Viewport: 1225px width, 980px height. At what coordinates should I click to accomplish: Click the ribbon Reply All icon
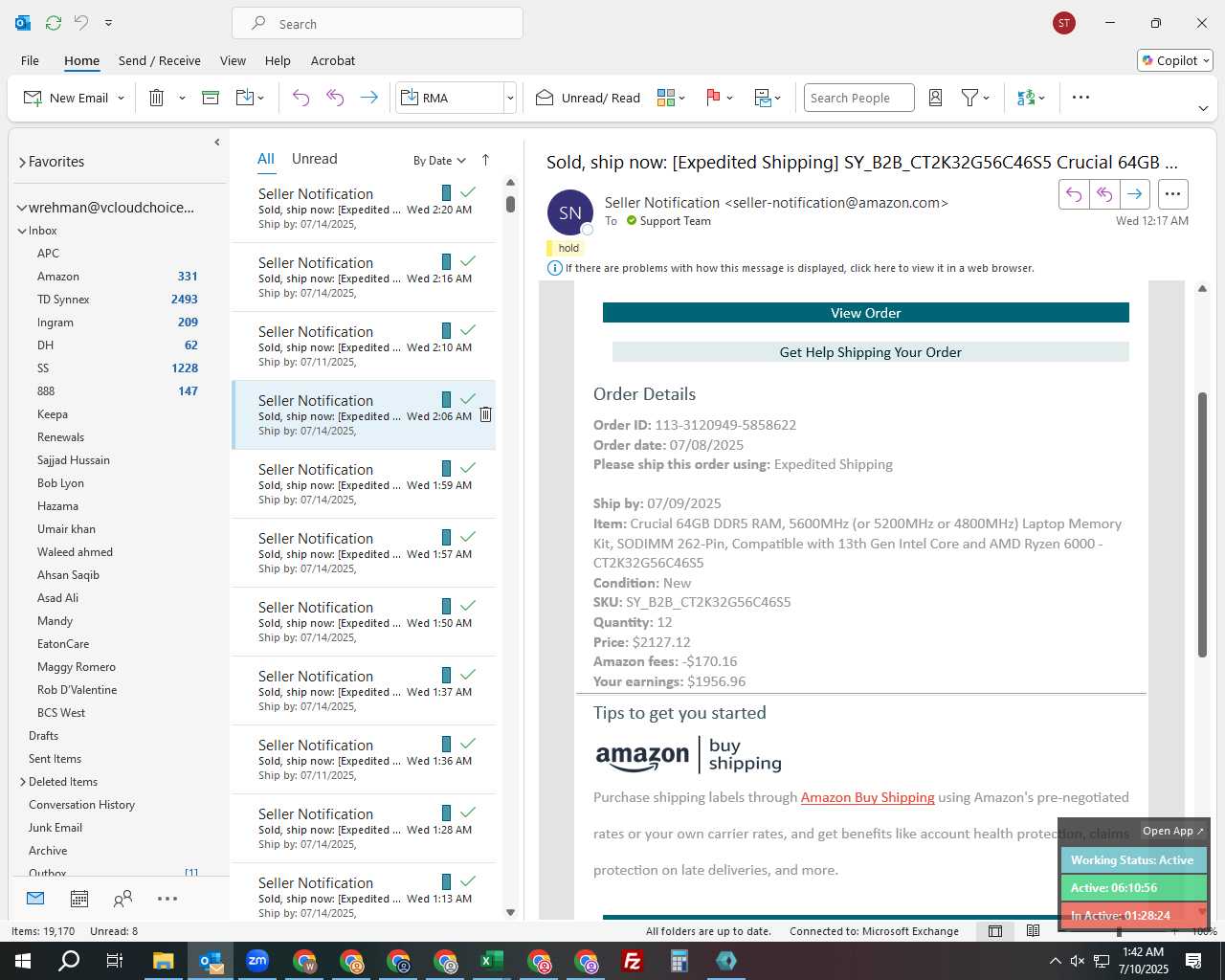tap(335, 98)
